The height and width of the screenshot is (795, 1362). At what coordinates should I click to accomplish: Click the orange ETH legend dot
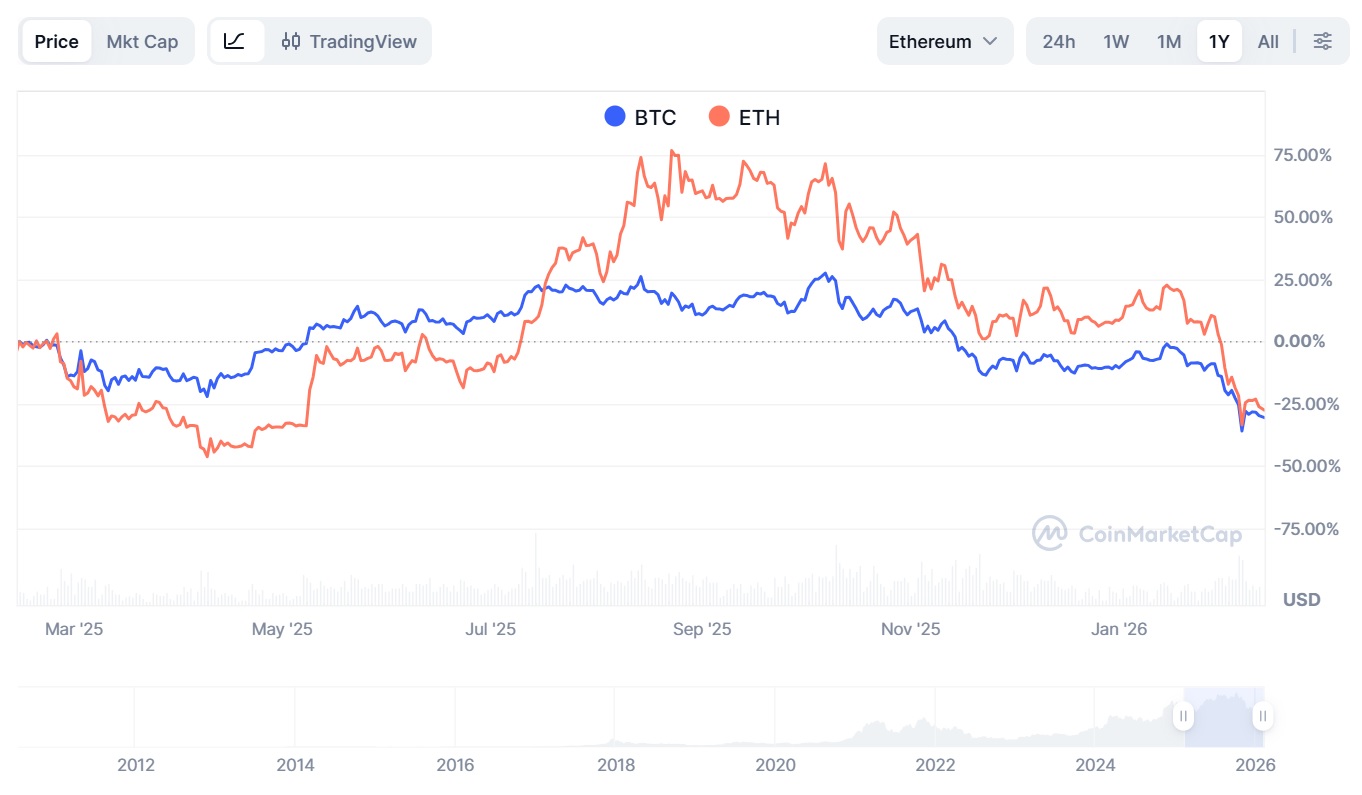pyautogui.click(x=719, y=117)
